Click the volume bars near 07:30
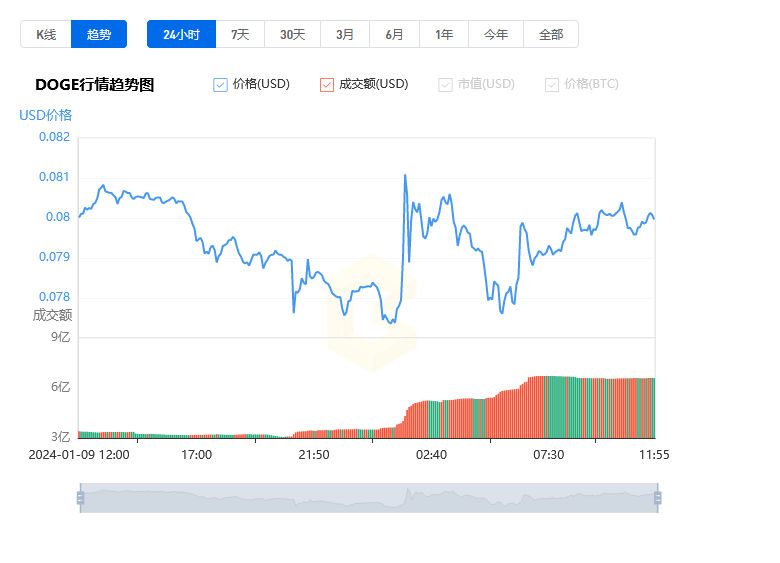The width and height of the screenshot is (780, 563). coord(548,407)
